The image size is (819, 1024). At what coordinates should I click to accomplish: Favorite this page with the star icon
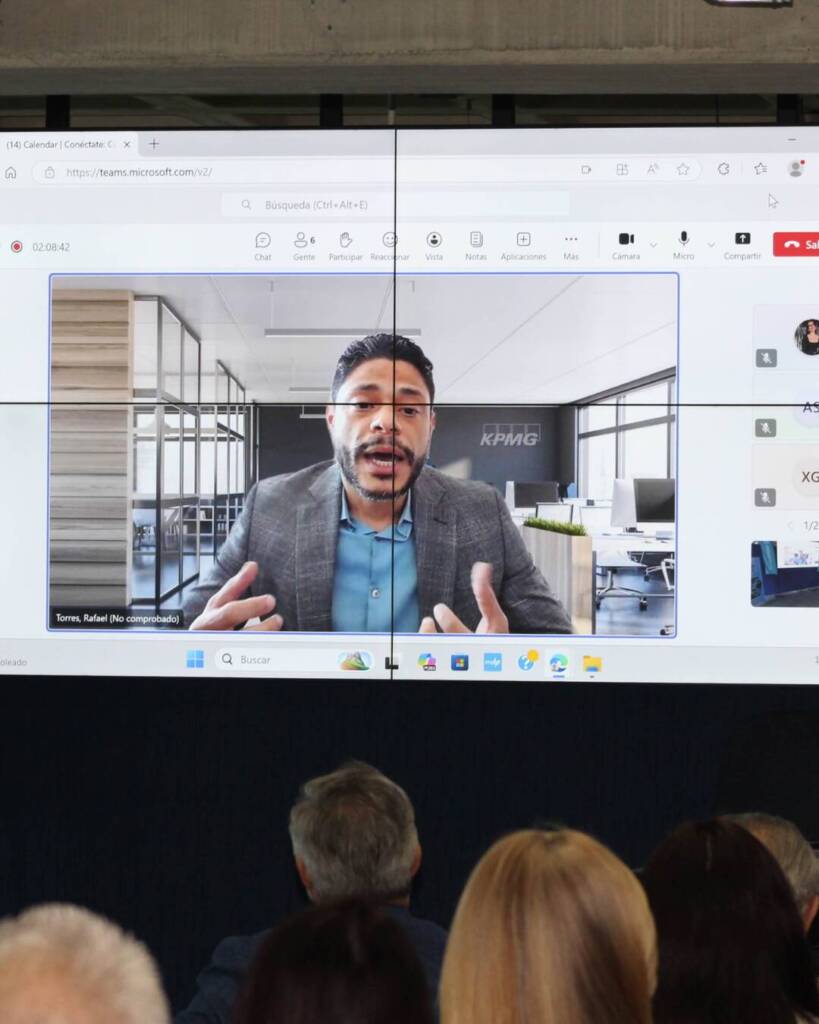(x=683, y=170)
